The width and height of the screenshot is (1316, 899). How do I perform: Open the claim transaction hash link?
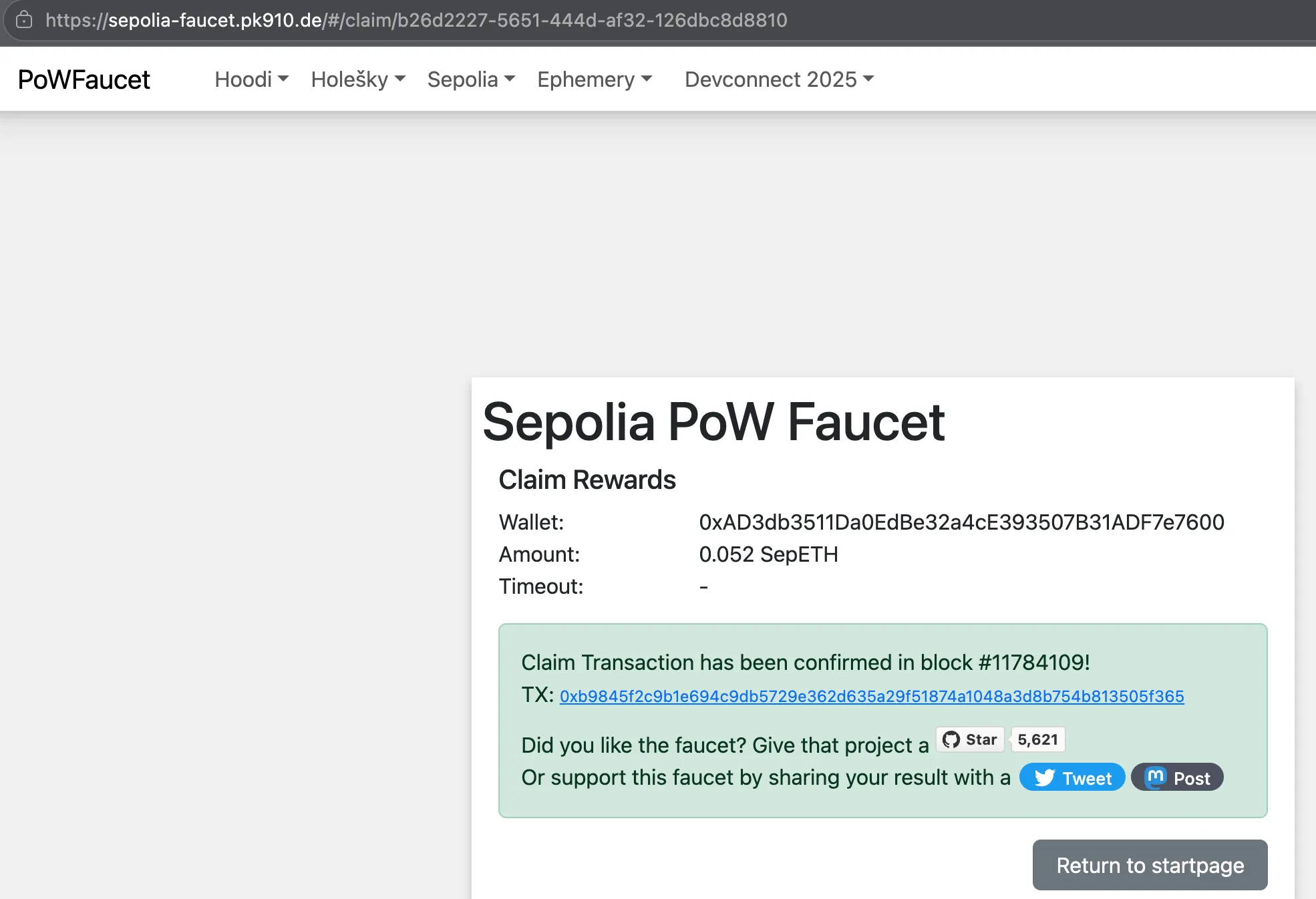click(x=872, y=696)
